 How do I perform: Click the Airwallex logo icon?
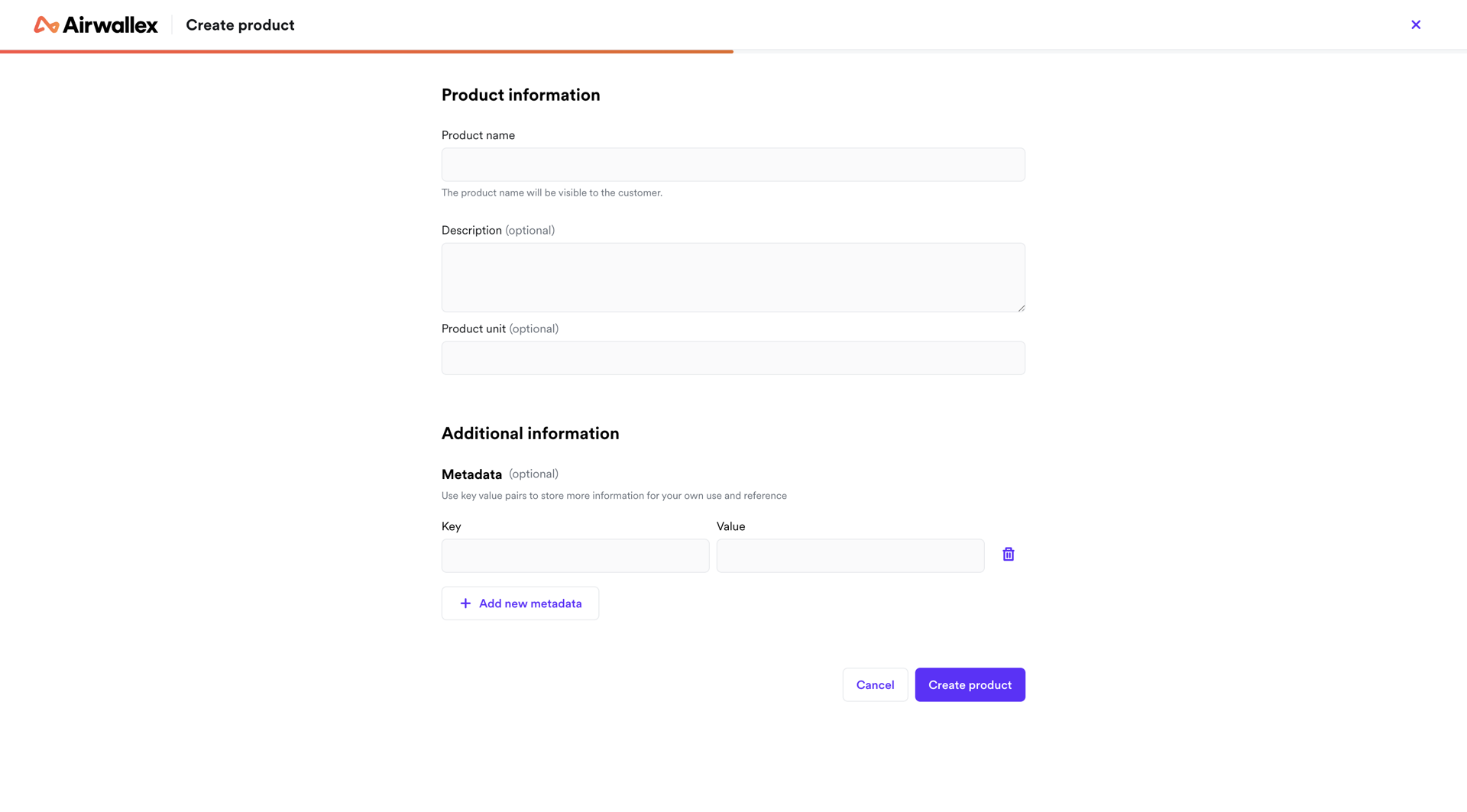46,24
